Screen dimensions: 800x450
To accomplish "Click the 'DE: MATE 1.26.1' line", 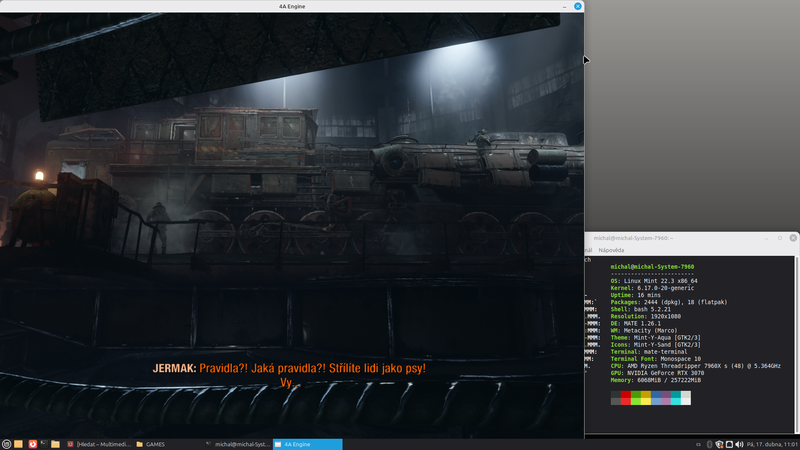I will [x=635, y=323].
